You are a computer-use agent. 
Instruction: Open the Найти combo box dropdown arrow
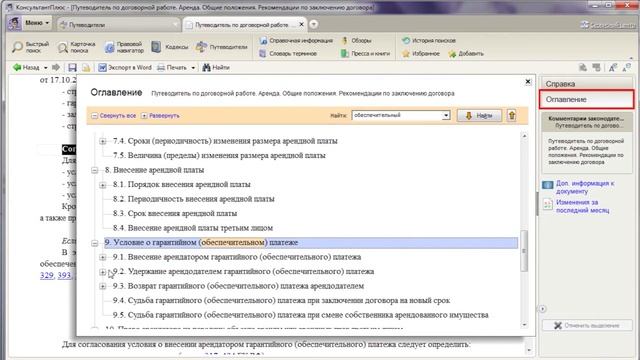(446, 116)
